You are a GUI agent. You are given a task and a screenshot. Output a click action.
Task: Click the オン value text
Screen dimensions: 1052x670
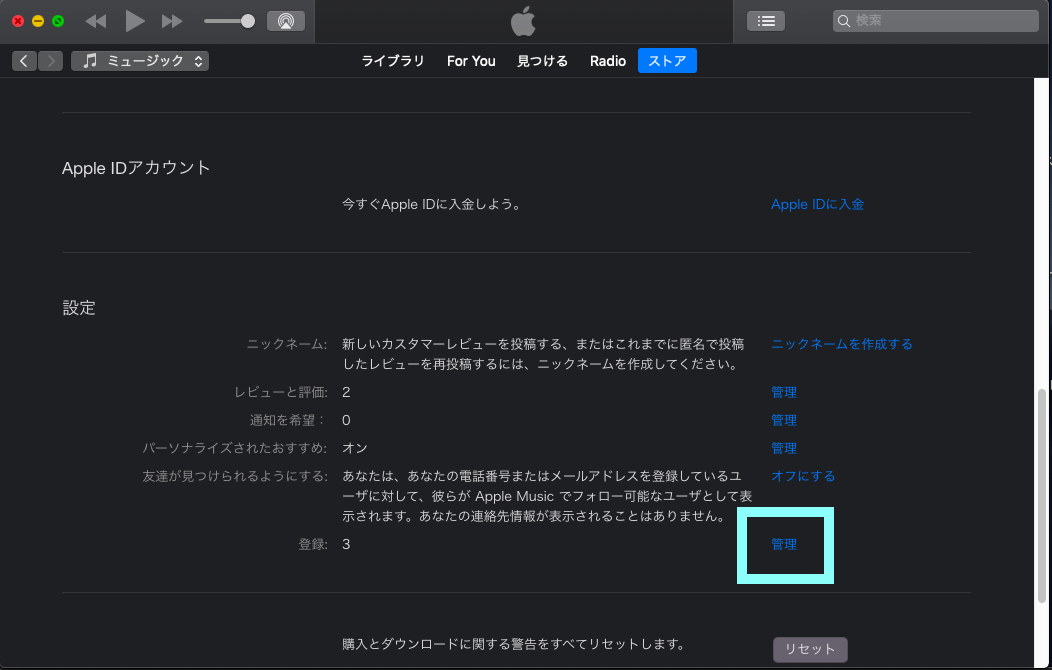[x=355, y=448]
